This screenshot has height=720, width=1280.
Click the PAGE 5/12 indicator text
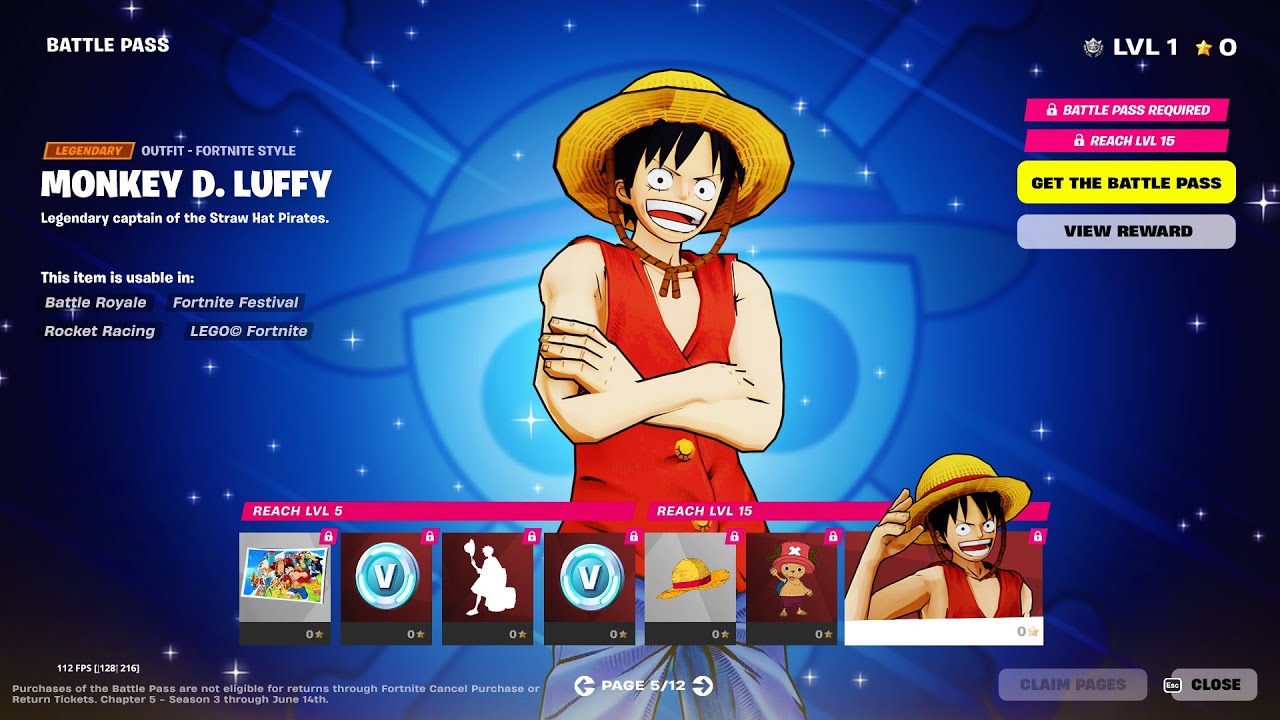[644, 686]
